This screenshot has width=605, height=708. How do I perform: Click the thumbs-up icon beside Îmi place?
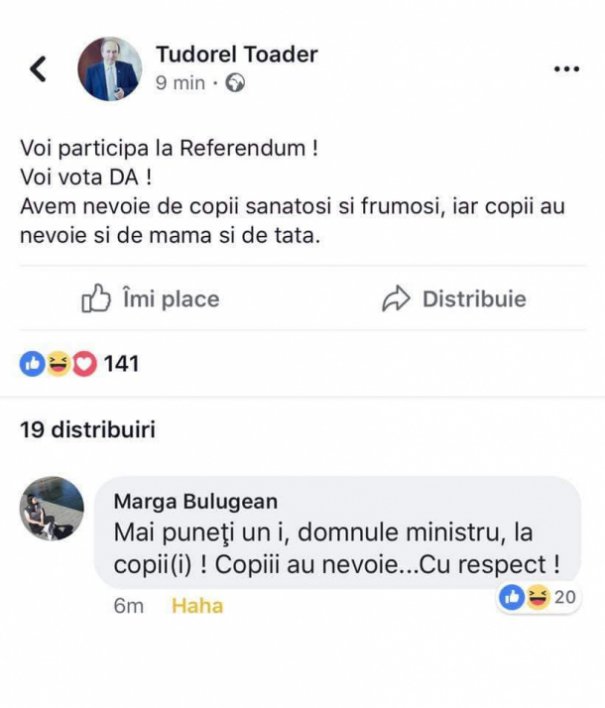point(95,298)
